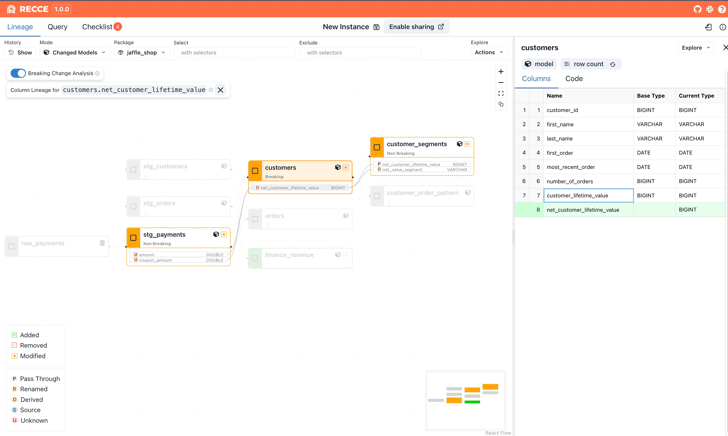The image size is (728, 436).
Task: Check the customer_segments node checkbox
Action: click(x=377, y=147)
